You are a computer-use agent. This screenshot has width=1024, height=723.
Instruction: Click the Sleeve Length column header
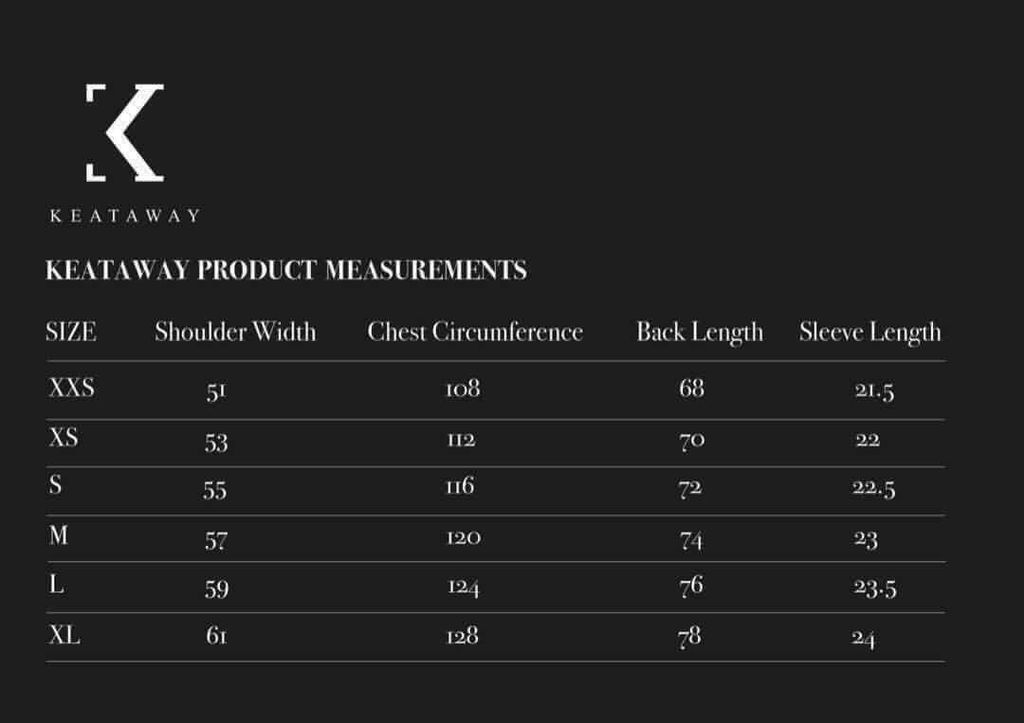(x=870, y=332)
